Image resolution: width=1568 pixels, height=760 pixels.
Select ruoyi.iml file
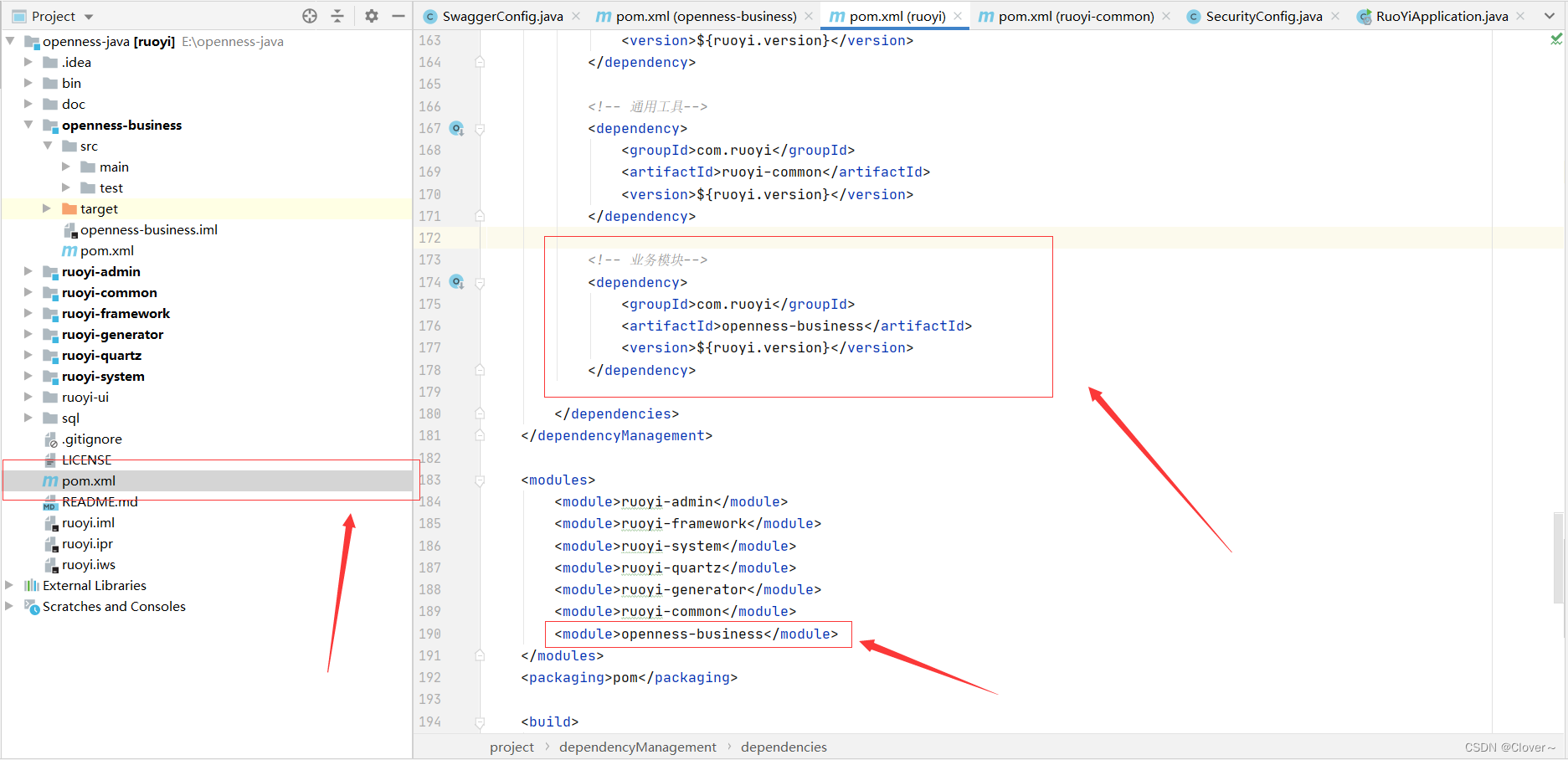[88, 522]
